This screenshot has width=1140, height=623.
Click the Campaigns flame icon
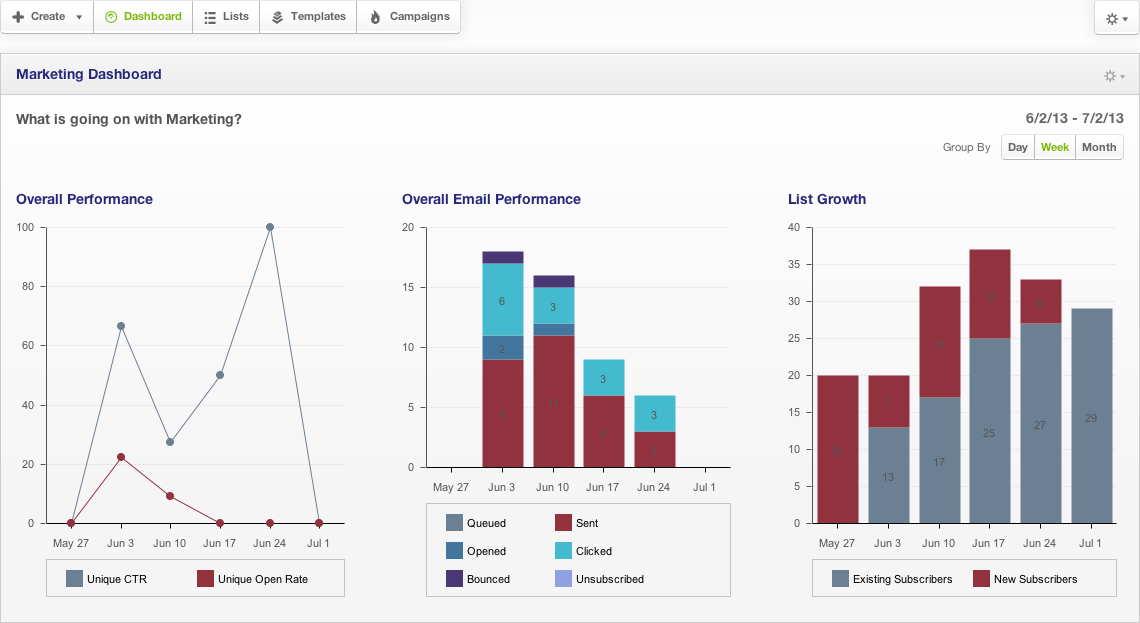[x=375, y=17]
